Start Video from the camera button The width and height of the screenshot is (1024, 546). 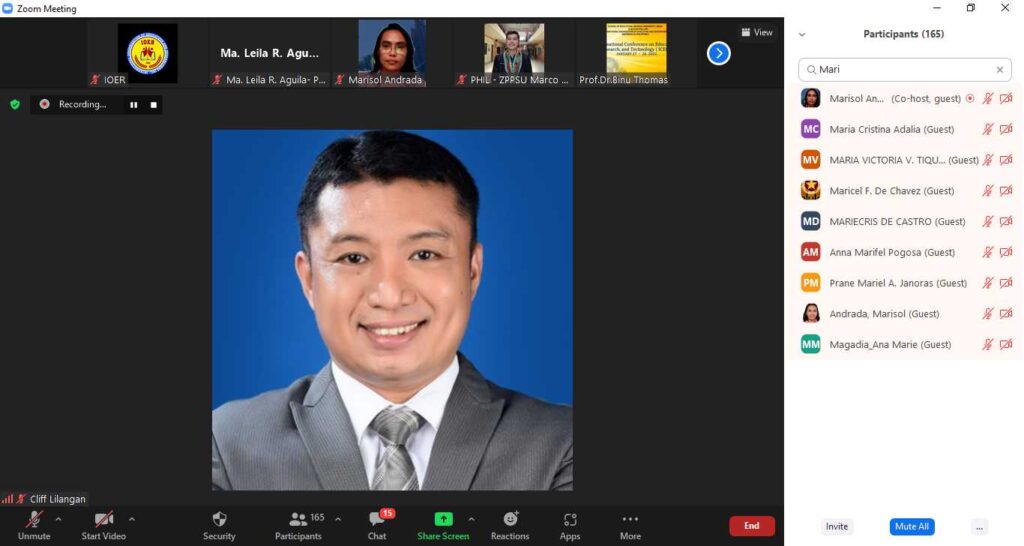coord(103,520)
